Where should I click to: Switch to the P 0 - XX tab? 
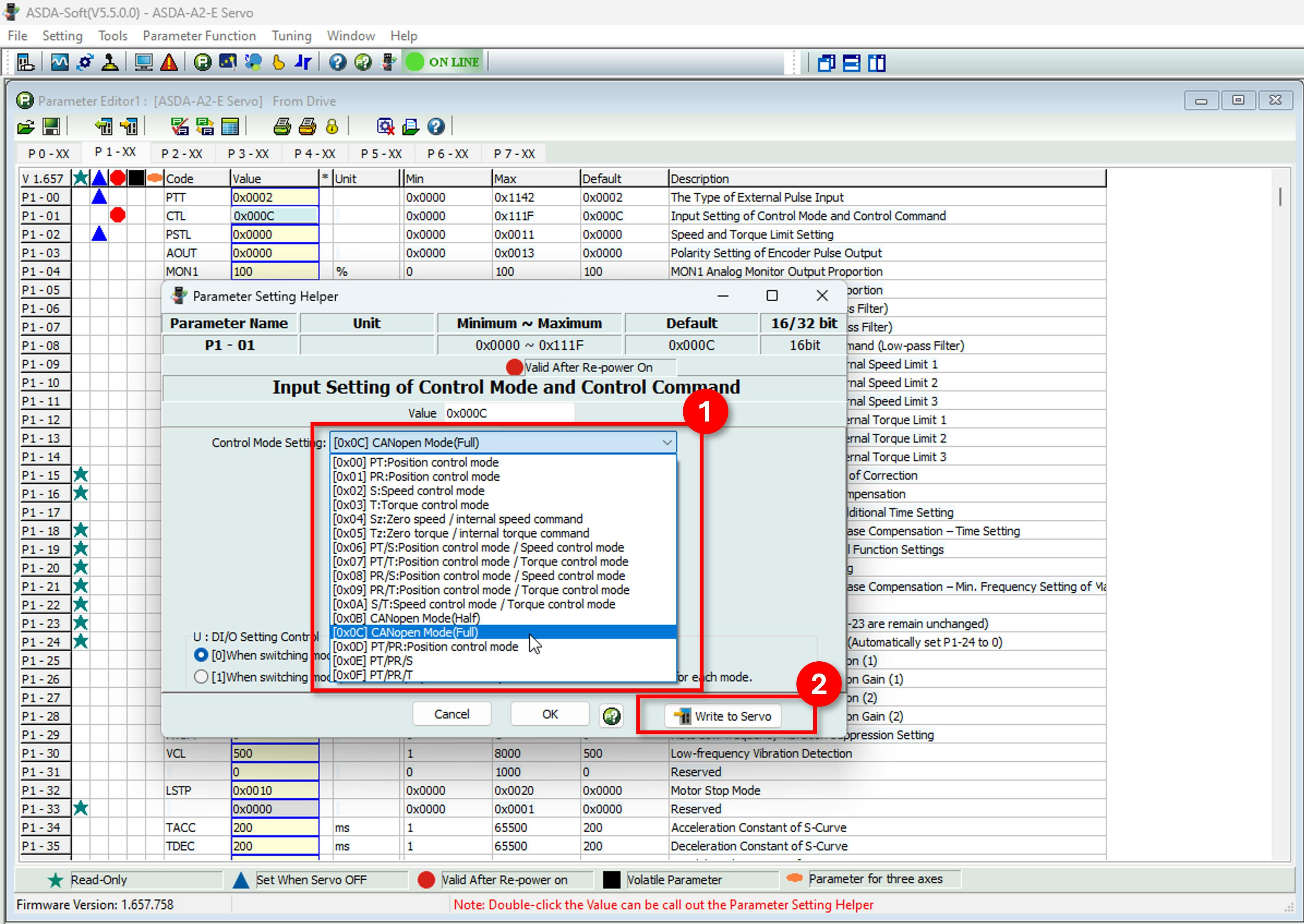pyautogui.click(x=49, y=153)
